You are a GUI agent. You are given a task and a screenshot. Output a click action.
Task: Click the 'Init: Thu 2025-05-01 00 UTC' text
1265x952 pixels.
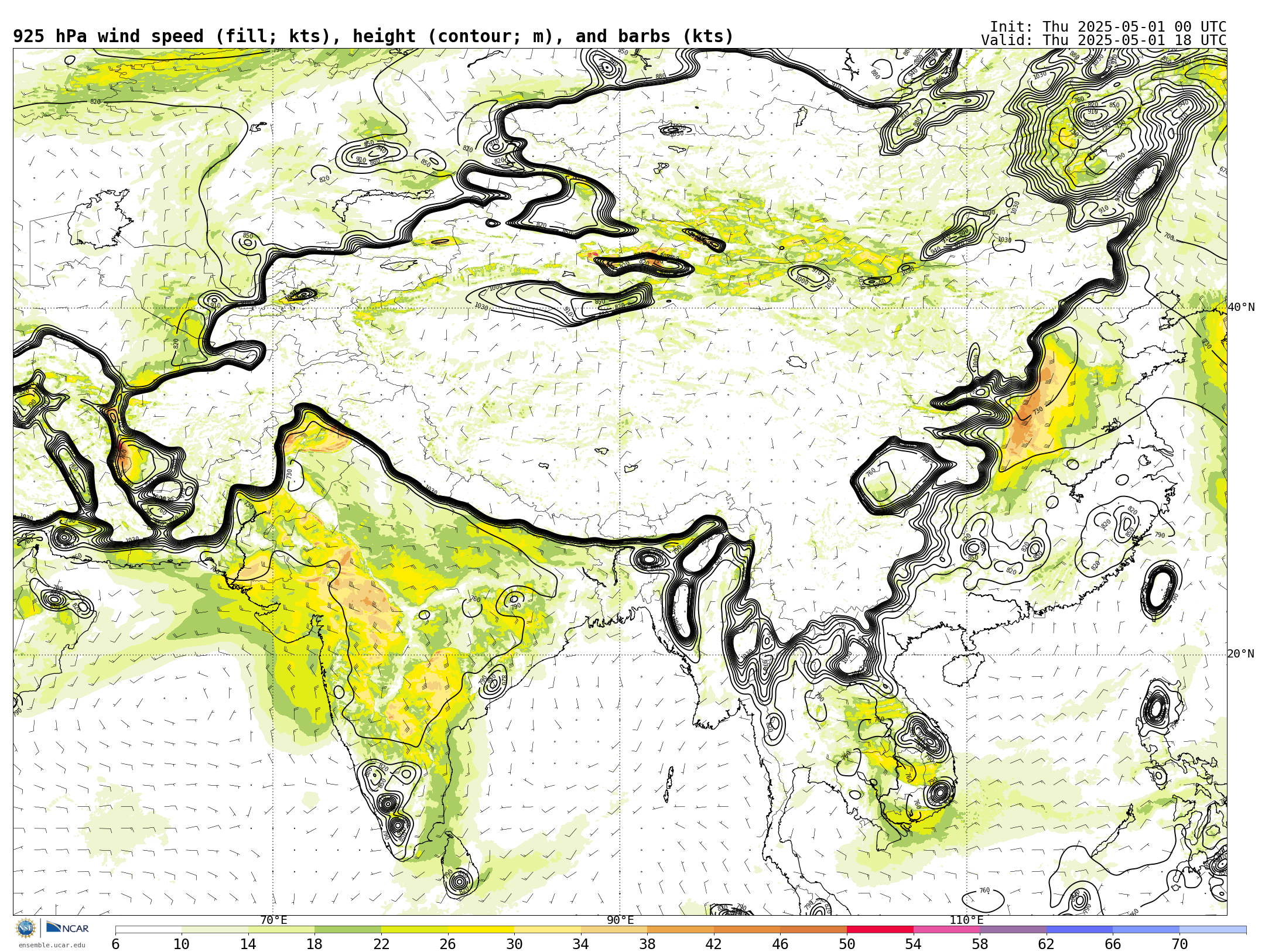[x=1108, y=27]
